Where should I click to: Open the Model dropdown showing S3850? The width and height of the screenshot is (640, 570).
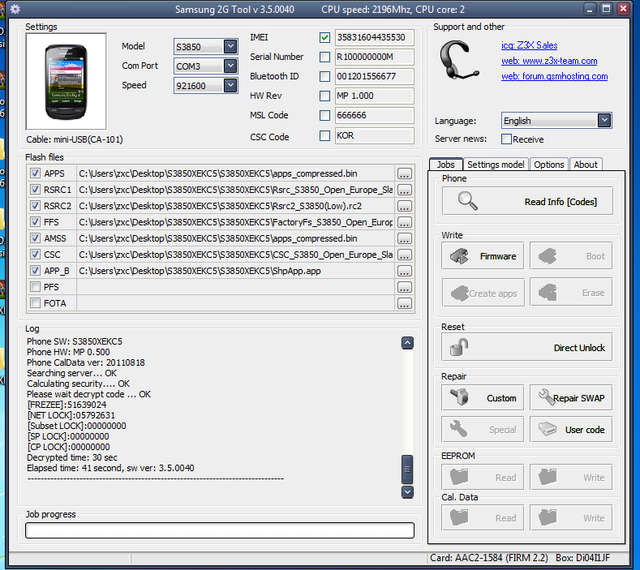[206, 47]
